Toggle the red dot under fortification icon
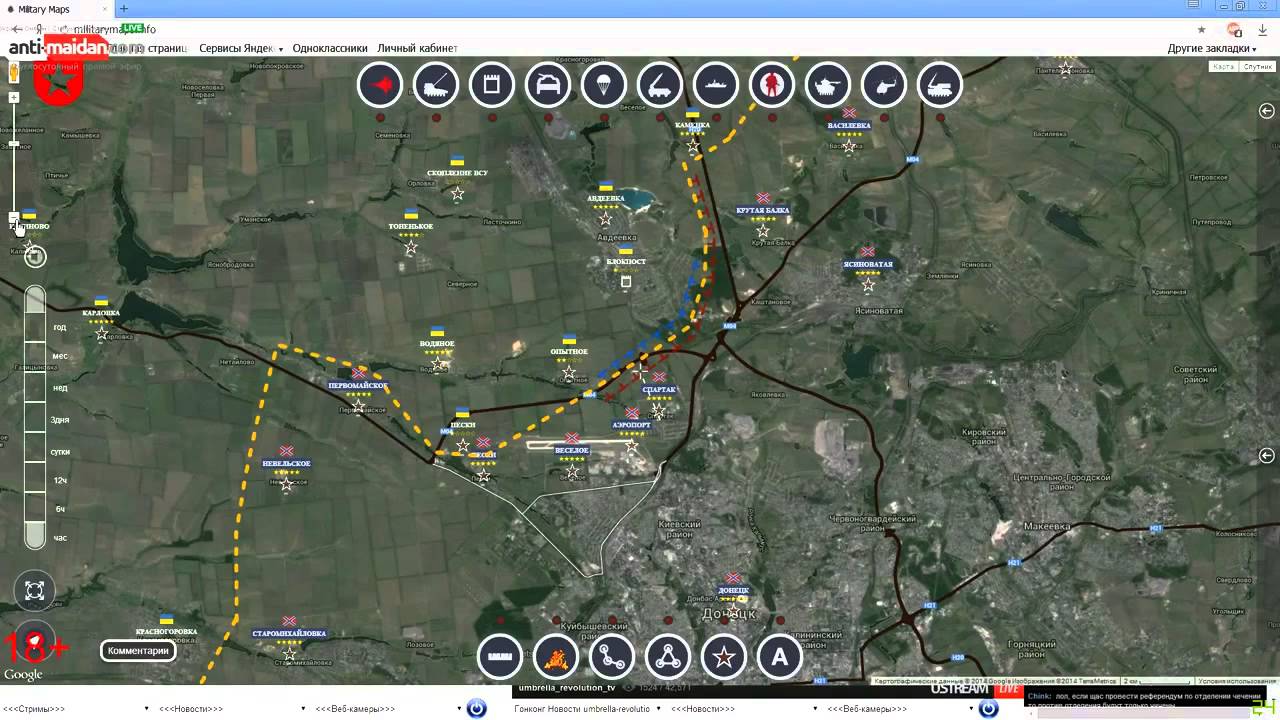This screenshot has height=720, width=1280. 492,118
